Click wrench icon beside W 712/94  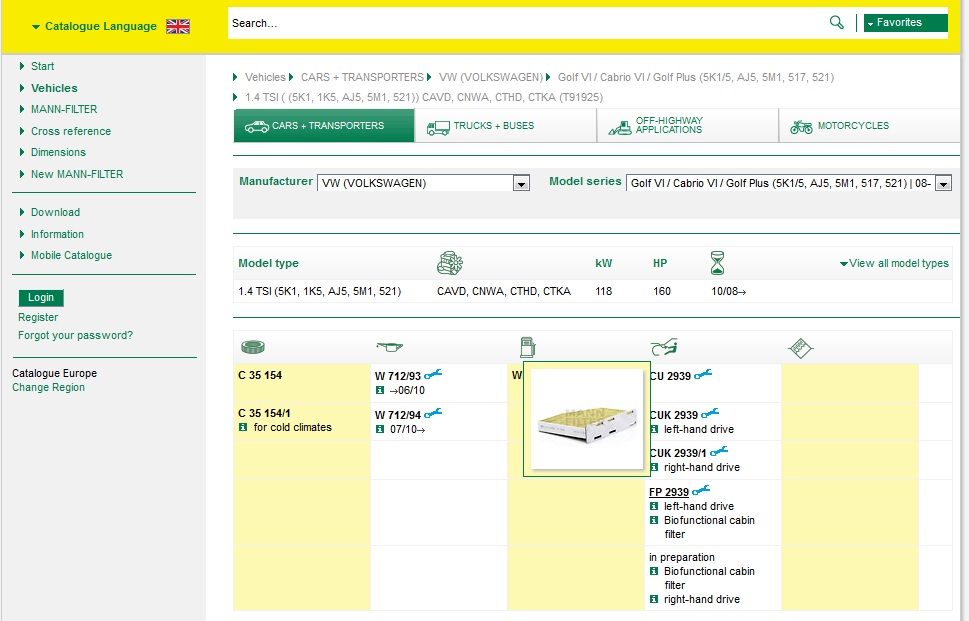[x=433, y=413]
